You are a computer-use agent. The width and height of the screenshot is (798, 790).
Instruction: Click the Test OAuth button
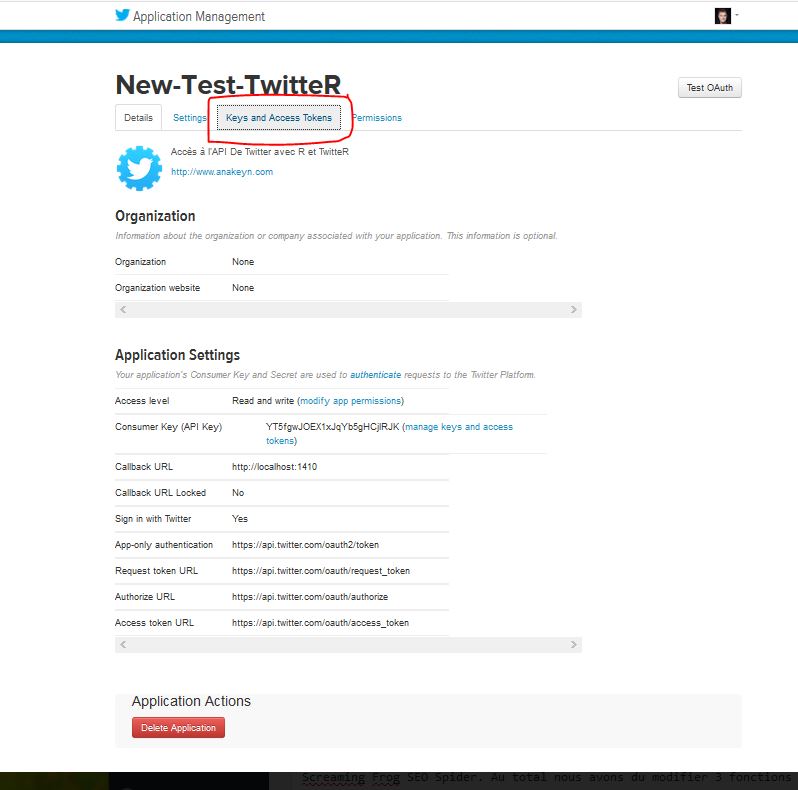pyautogui.click(x=709, y=88)
